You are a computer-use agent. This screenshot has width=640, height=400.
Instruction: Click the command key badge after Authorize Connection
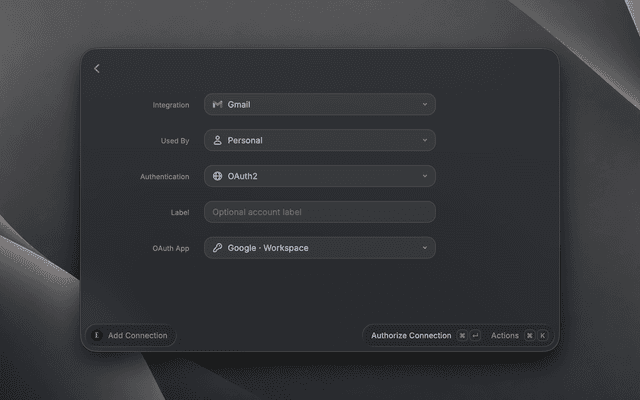462,336
